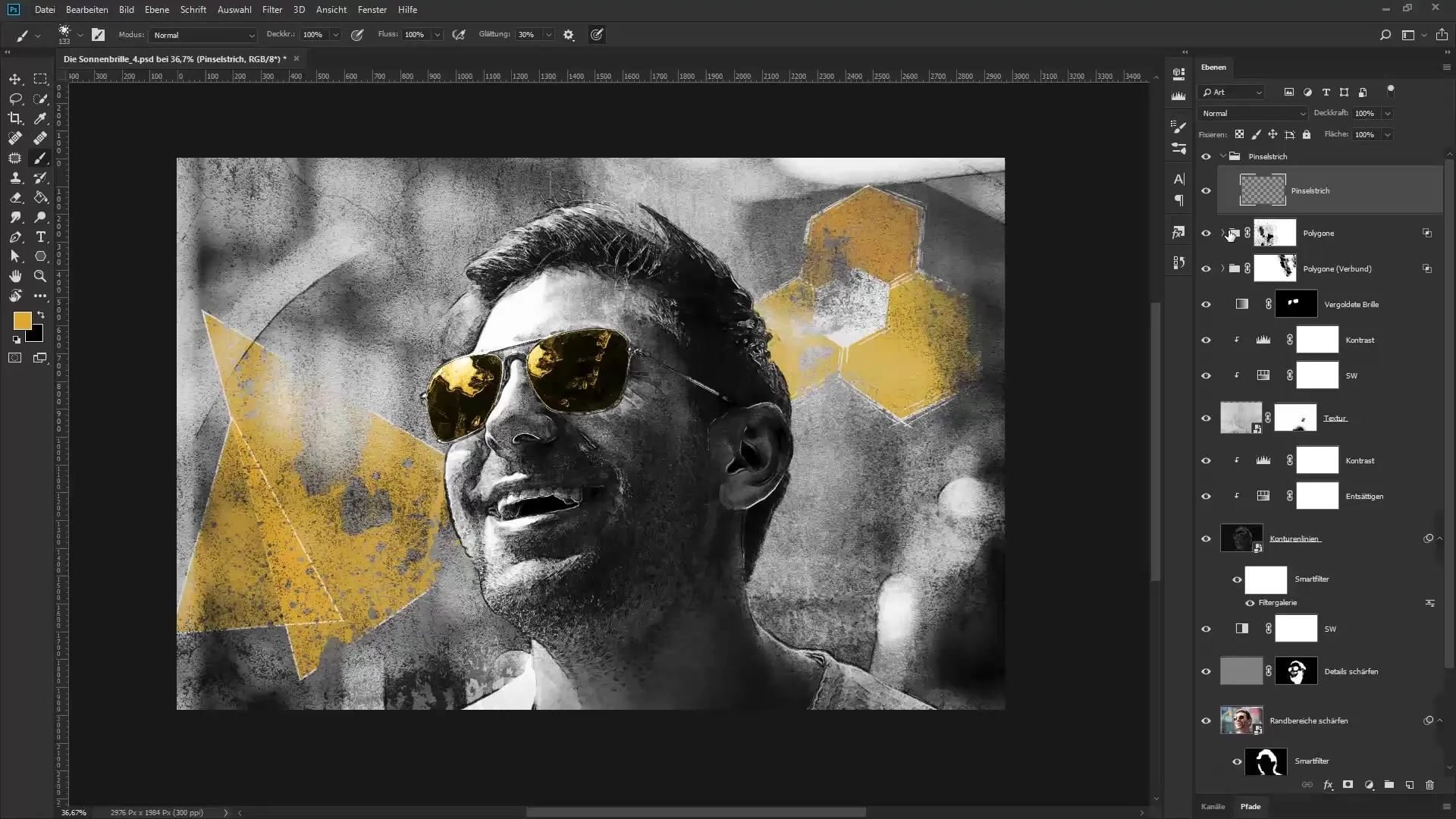Click the golden foreground color swatch
The width and height of the screenshot is (1456, 819).
click(21, 321)
